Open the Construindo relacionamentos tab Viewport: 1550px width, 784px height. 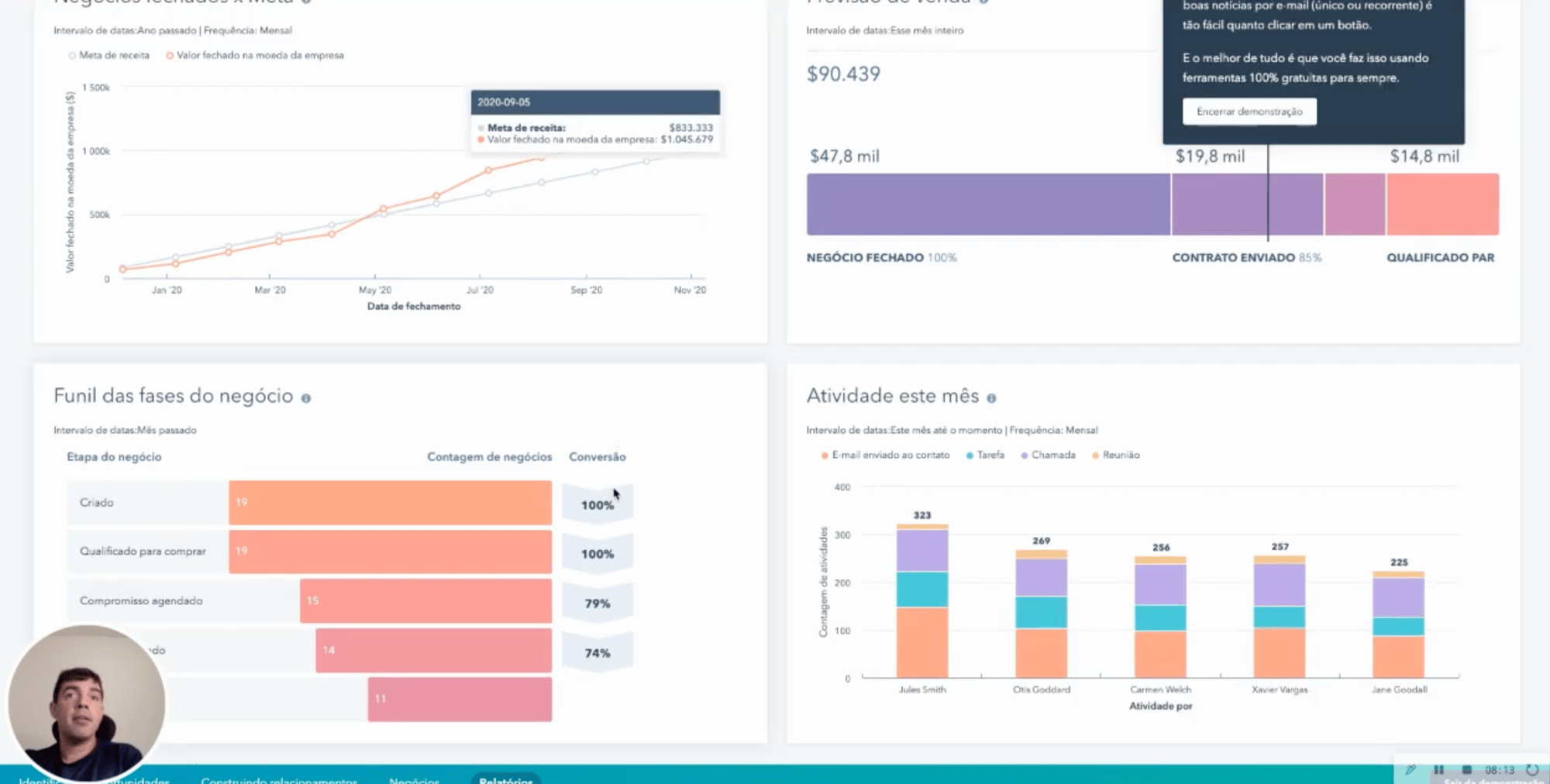point(279,779)
